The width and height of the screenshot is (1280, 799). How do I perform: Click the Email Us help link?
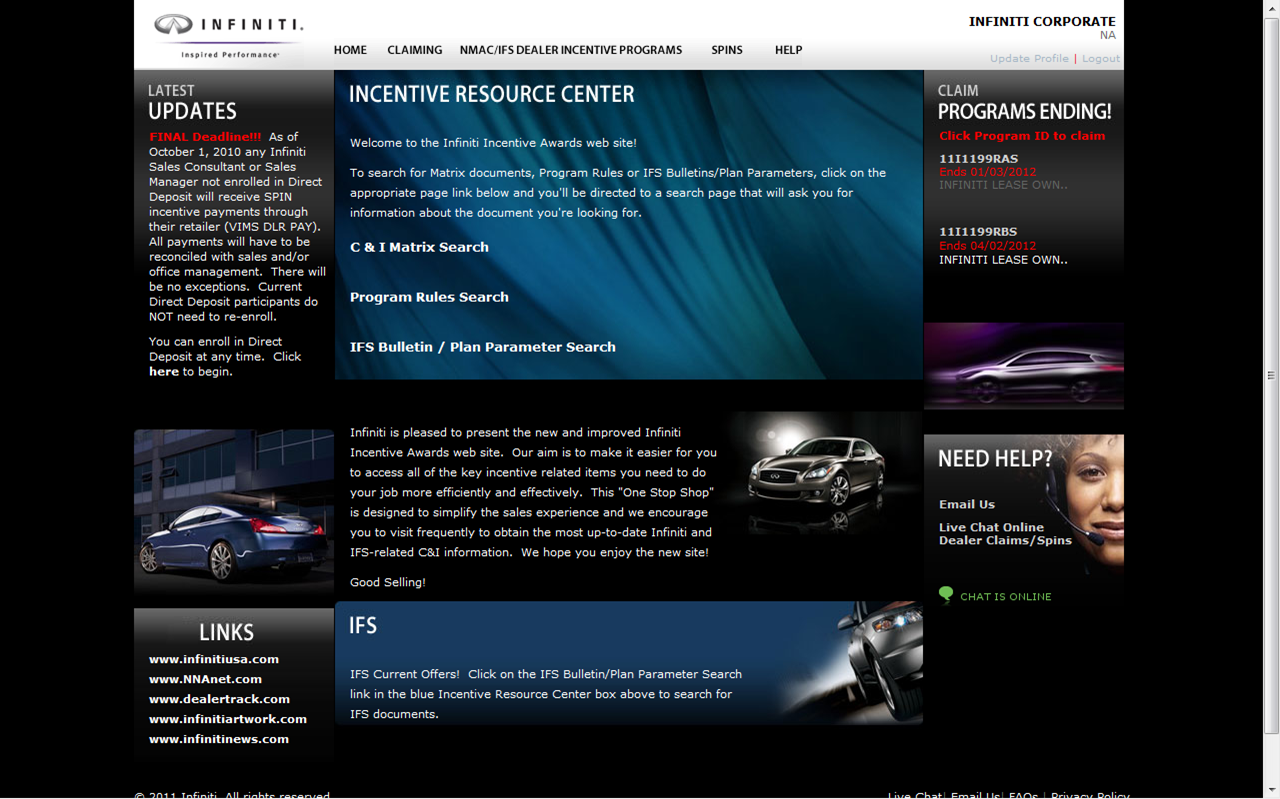click(x=966, y=505)
